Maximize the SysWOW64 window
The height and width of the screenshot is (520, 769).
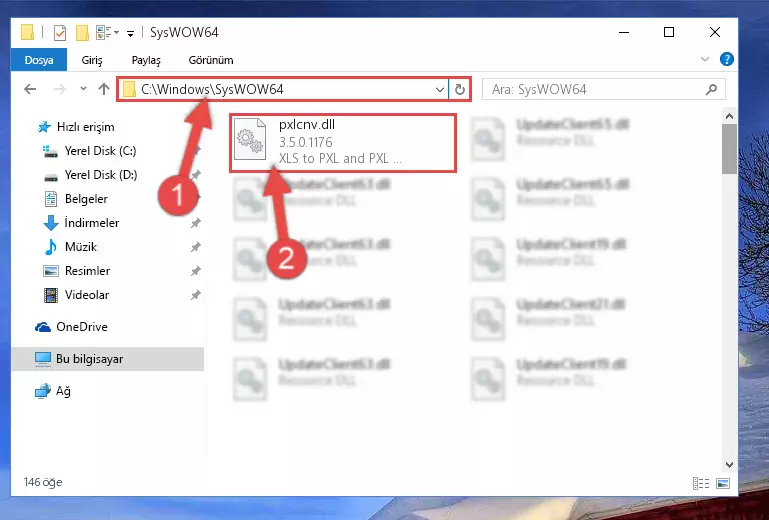tap(669, 32)
